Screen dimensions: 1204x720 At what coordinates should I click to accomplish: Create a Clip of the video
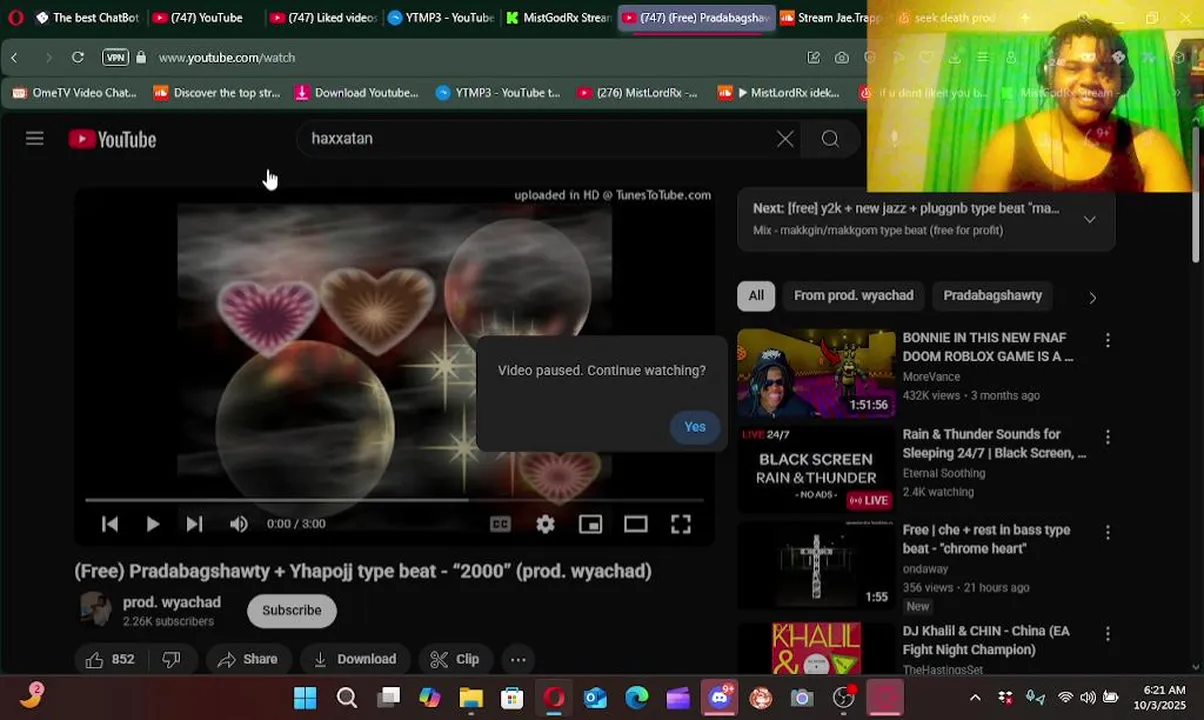tap(455, 659)
